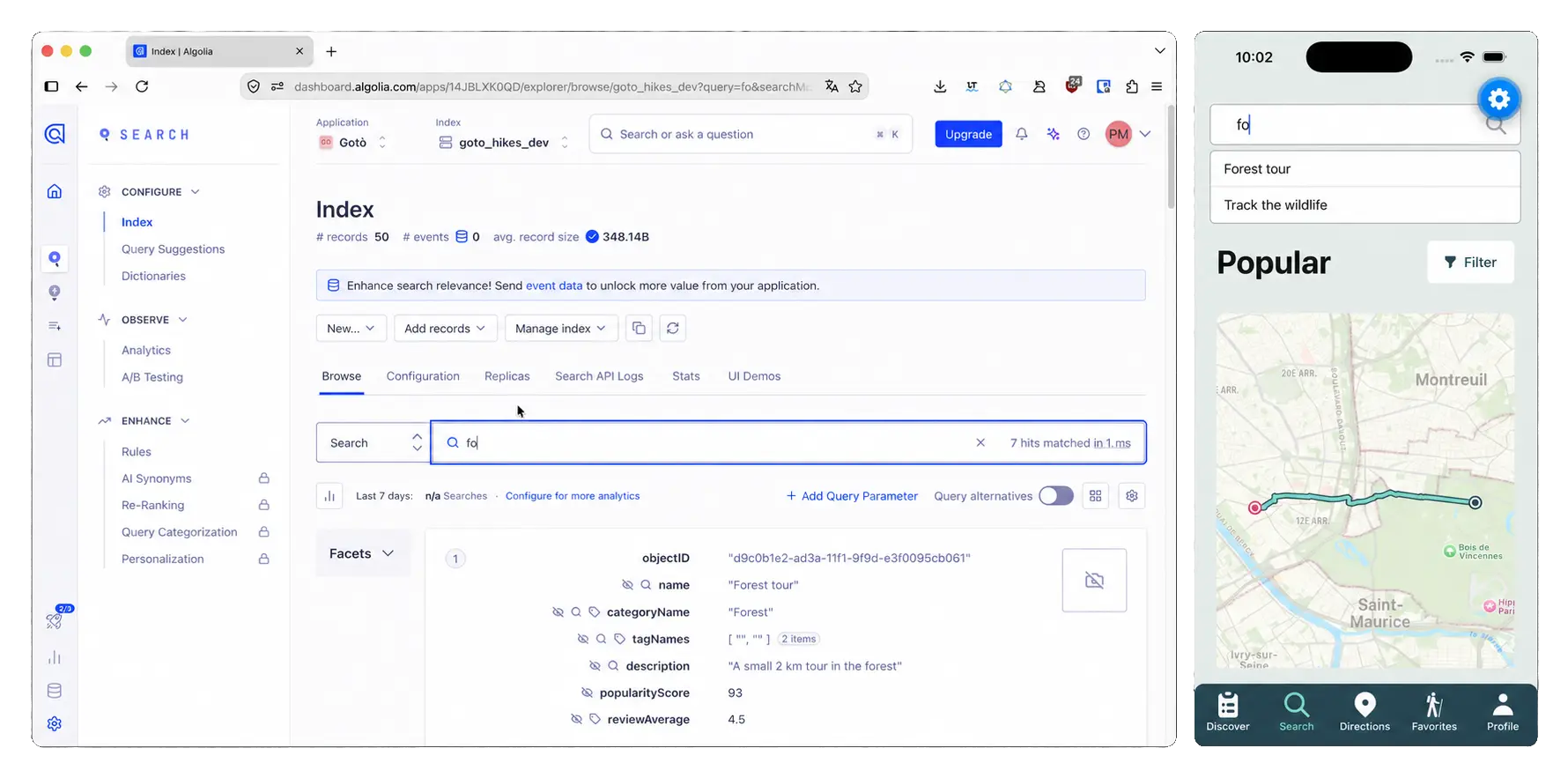Open the help question mark icon
1568x778 pixels.
1084,134
